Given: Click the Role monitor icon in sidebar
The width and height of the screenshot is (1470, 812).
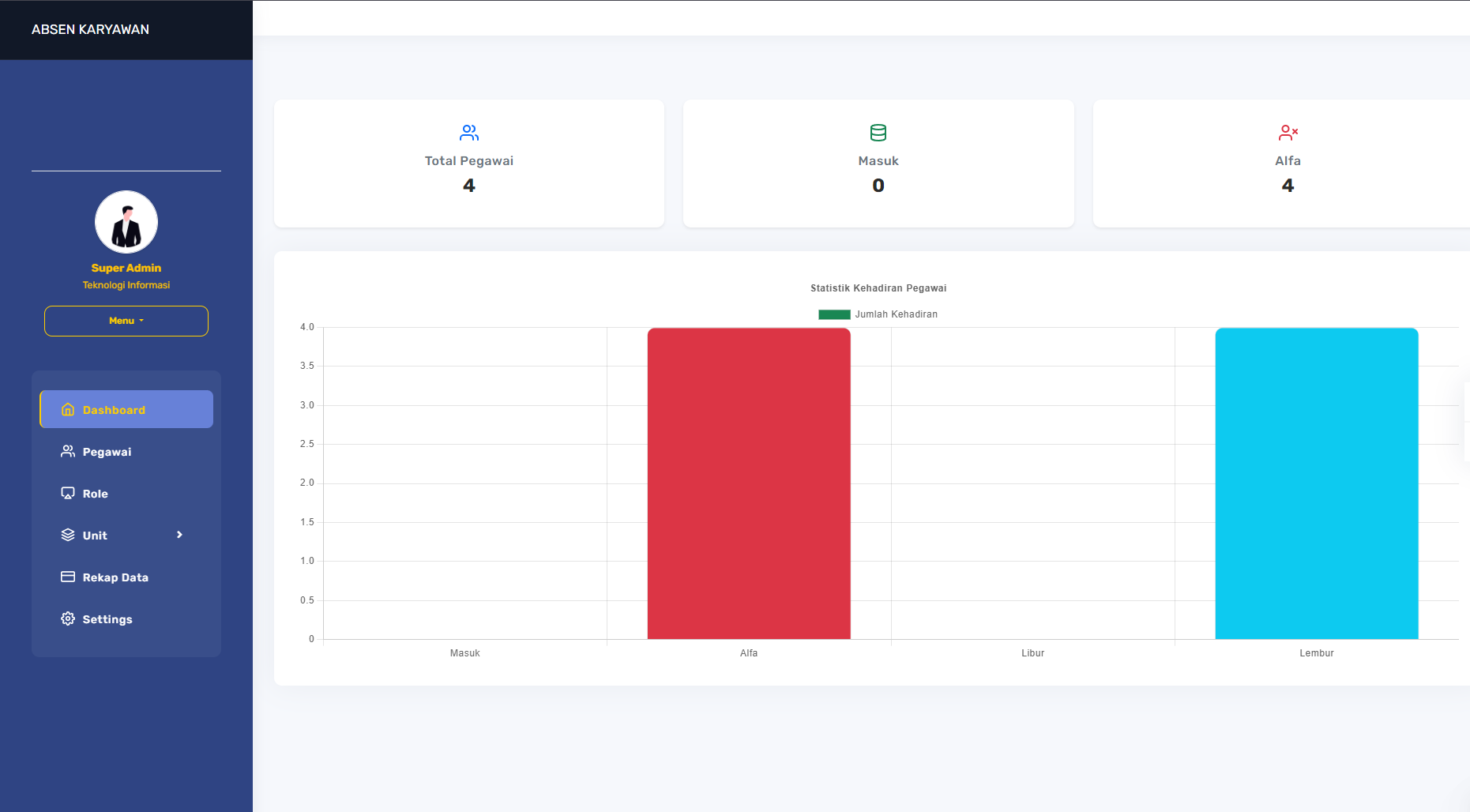Looking at the screenshot, I should pyautogui.click(x=68, y=493).
